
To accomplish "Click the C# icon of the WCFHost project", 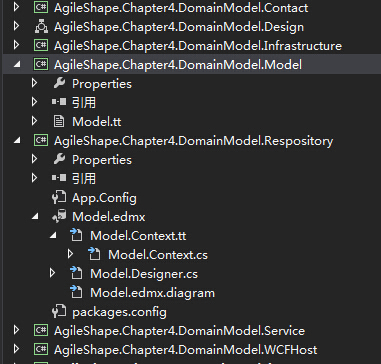I will coord(41,350).
